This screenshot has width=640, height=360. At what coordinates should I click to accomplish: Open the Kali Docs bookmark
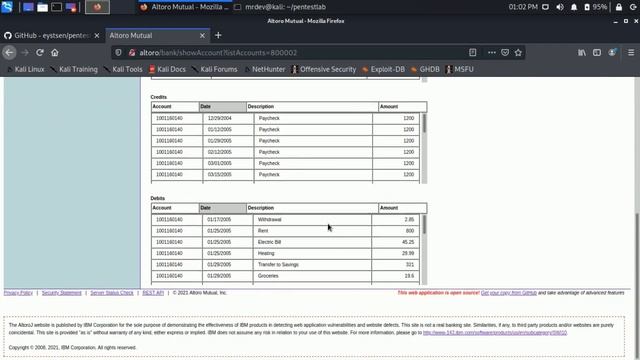(167, 69)
